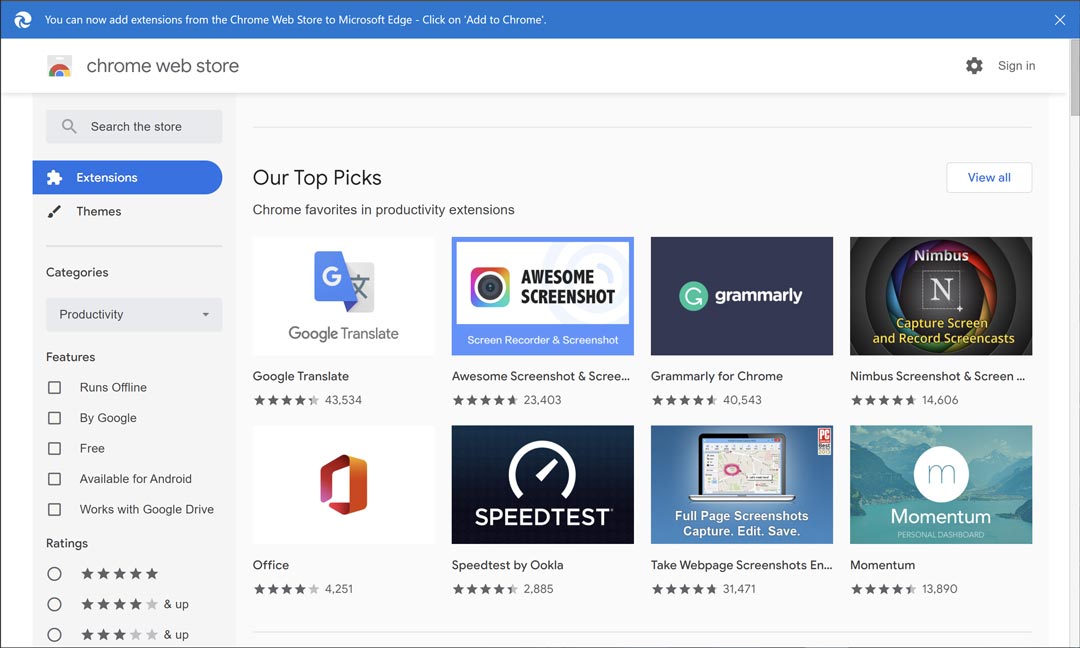
Task: Open the Grammarly for Chrome tile
Action: pyautogui.click(x=741, y=296)
